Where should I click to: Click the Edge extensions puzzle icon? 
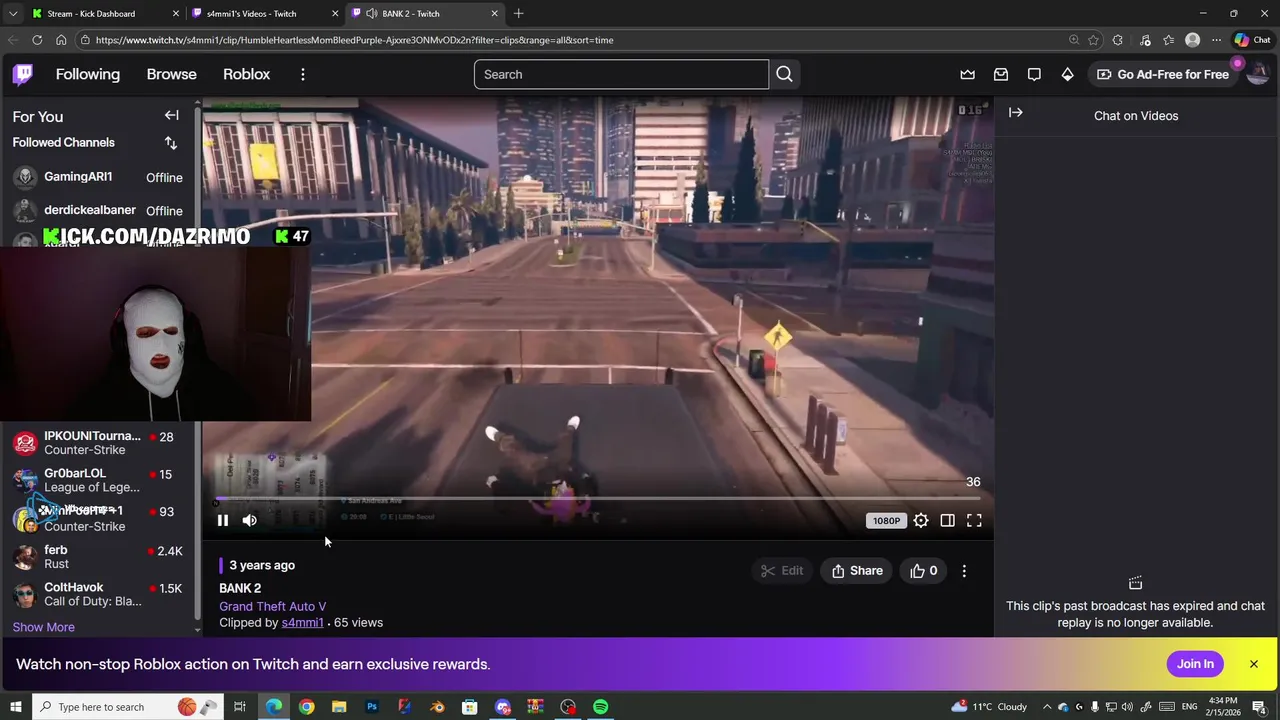point(1118,40)
